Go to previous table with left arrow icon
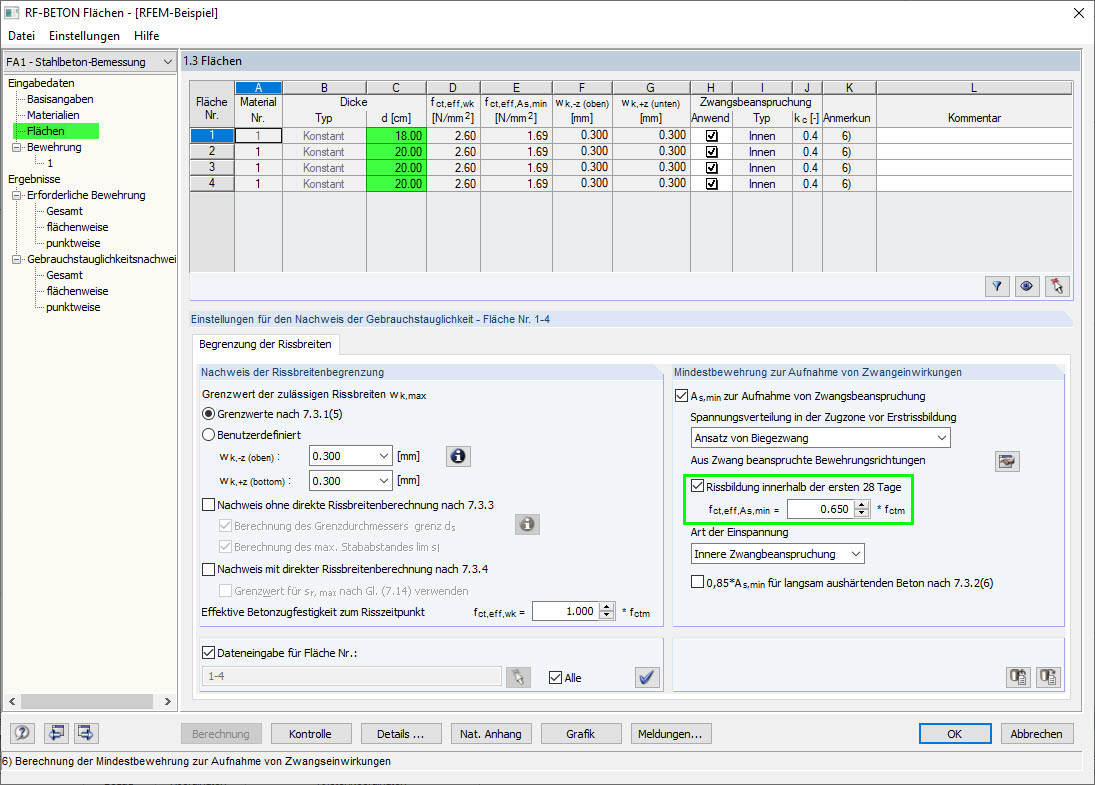The image size is (1095, 785). click(x=56, y=733)
